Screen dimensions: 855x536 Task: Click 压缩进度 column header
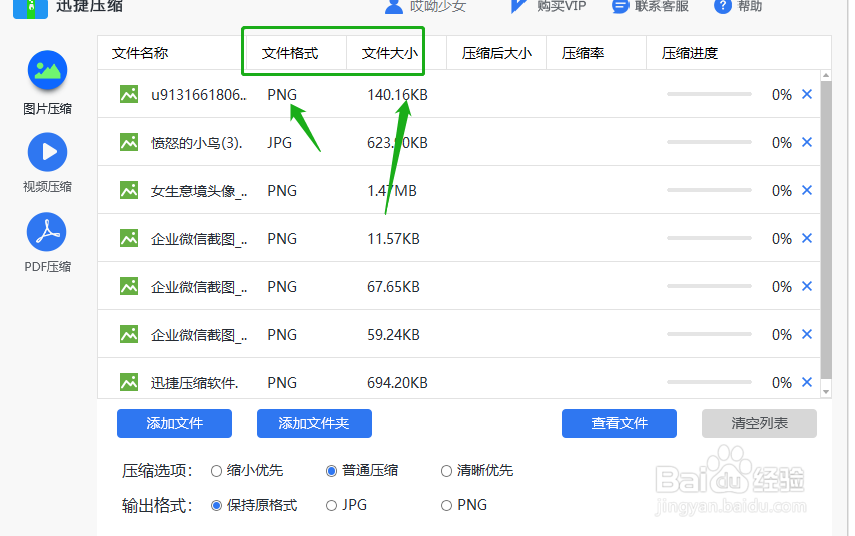click(x=690, y=53)
